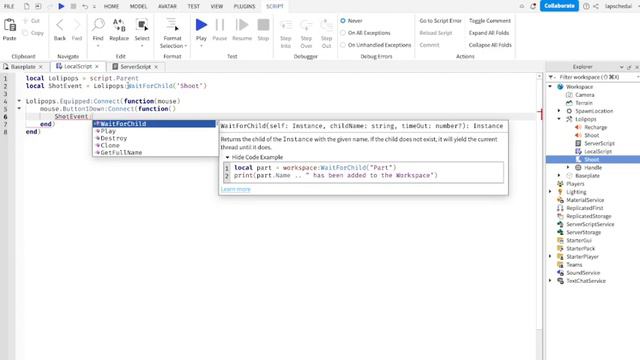Choose WaitForChild from autocomplete list
Image resolution: width=640 pixels, height=360 pixels.
tap(154, 124)
